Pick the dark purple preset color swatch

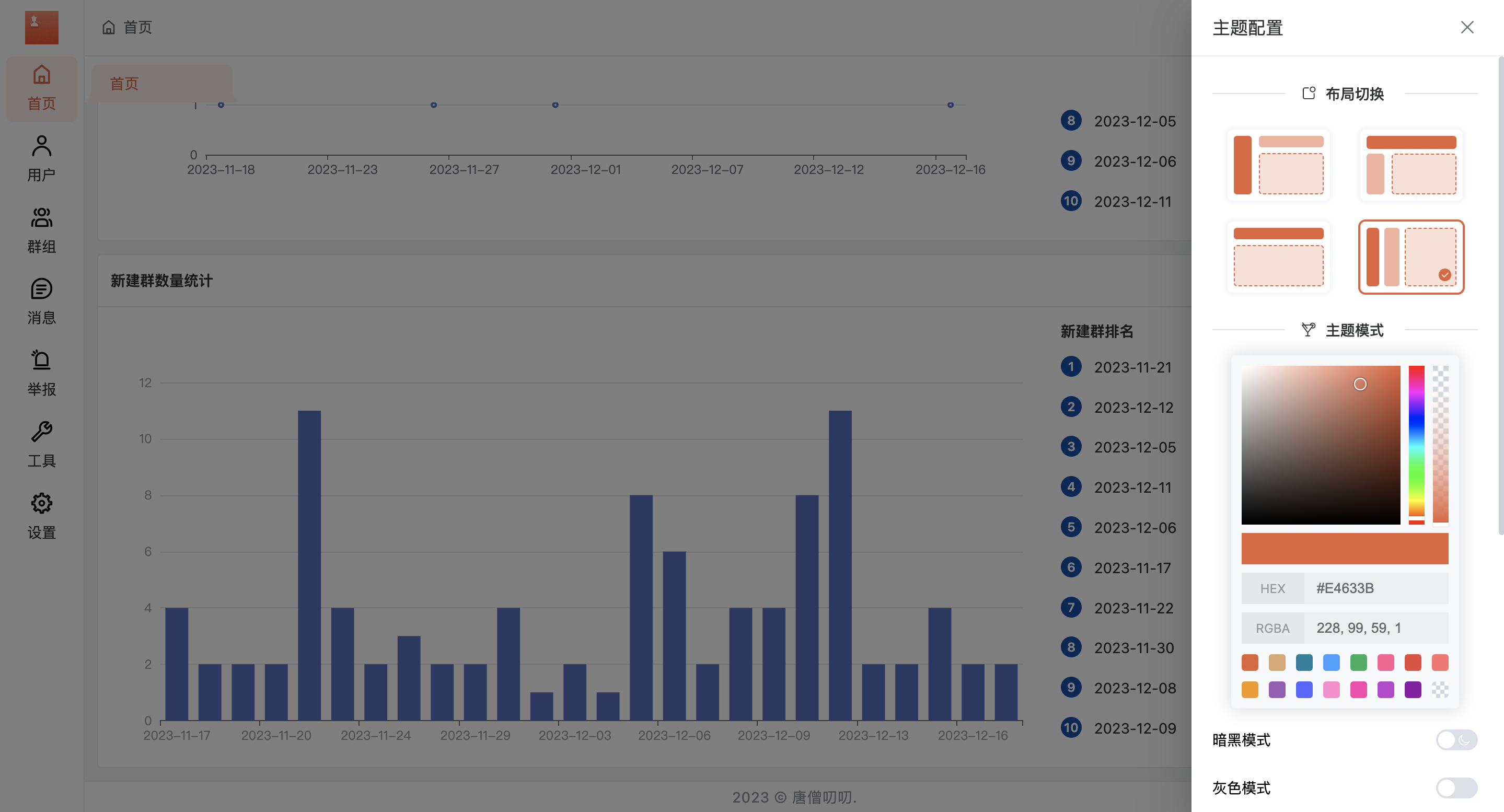(x=1413, y=689)
